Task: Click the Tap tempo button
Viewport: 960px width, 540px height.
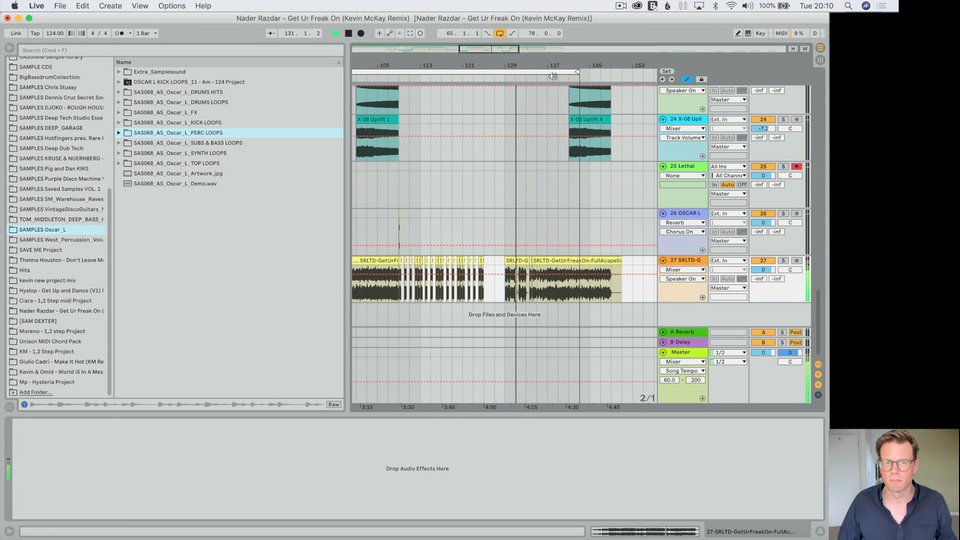Action: tap(35, 33)
